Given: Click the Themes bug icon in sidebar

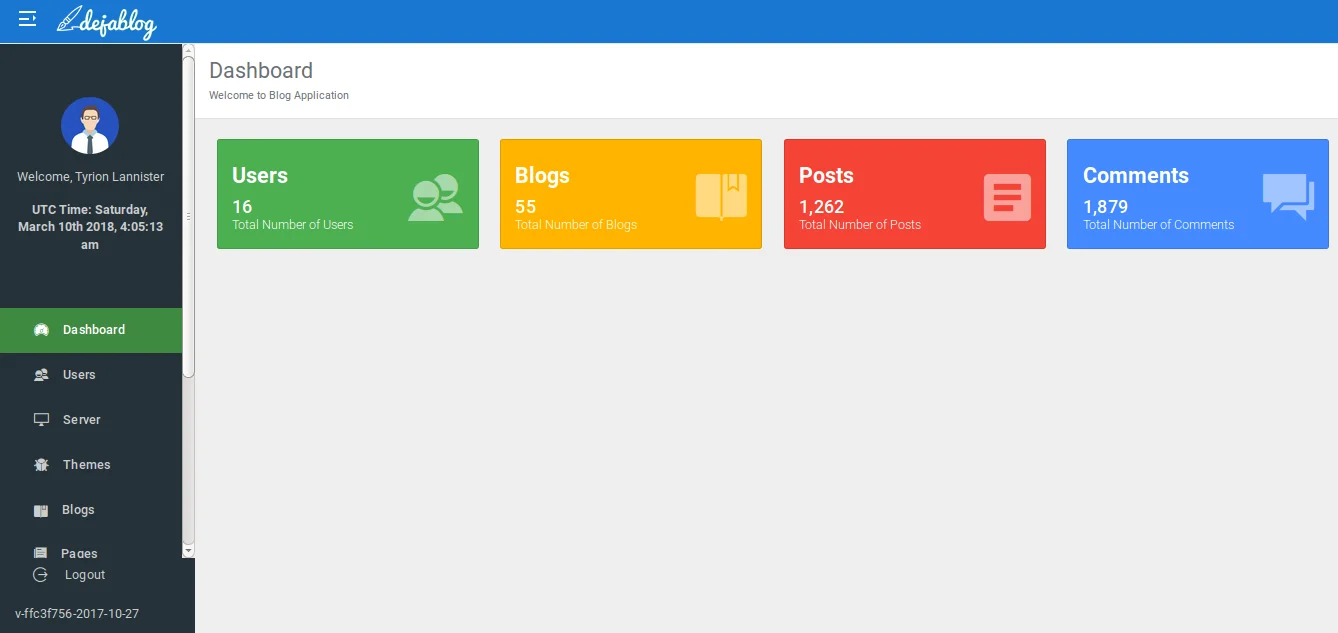Looking at the screenshot, I should pyautogui.click(x=41, y=465).
